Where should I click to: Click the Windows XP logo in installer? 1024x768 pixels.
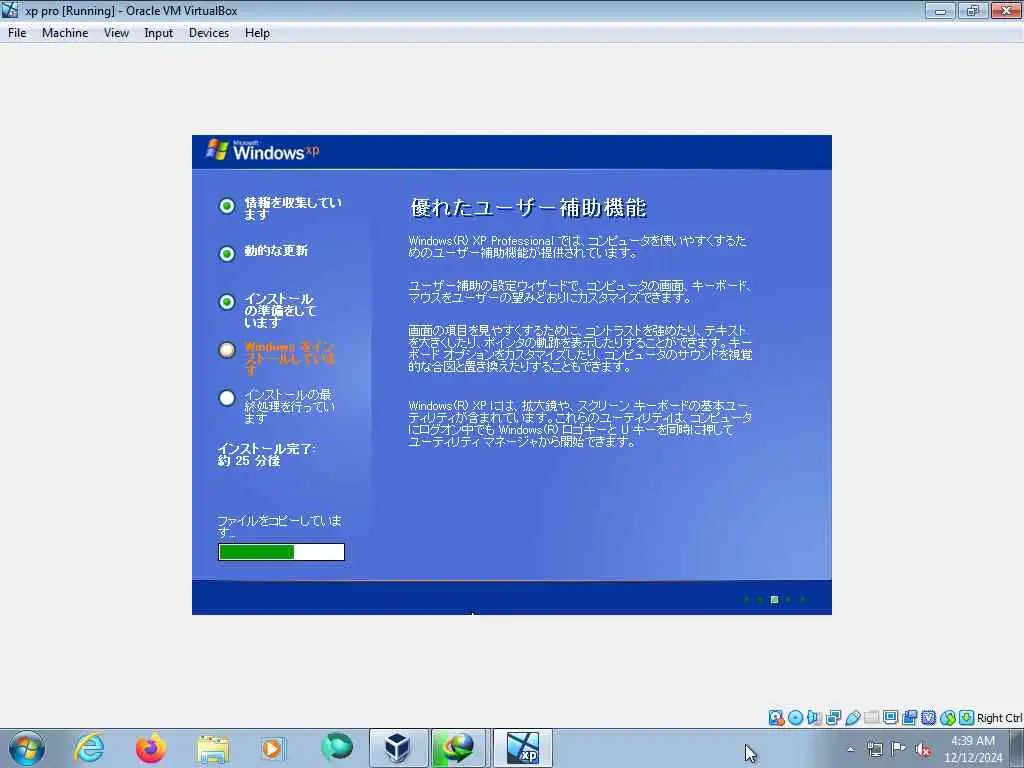[263, 151]
